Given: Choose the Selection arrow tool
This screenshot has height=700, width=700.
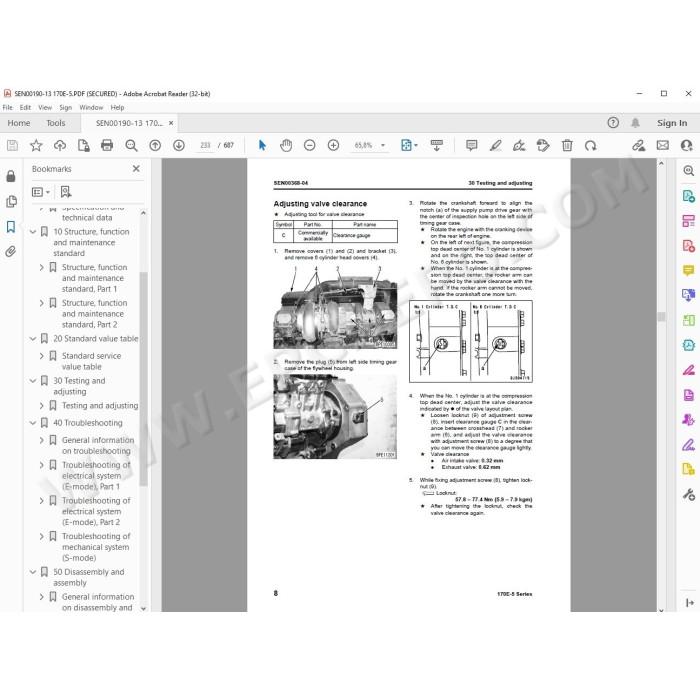Looking at the screenshot, I should 262,145.
